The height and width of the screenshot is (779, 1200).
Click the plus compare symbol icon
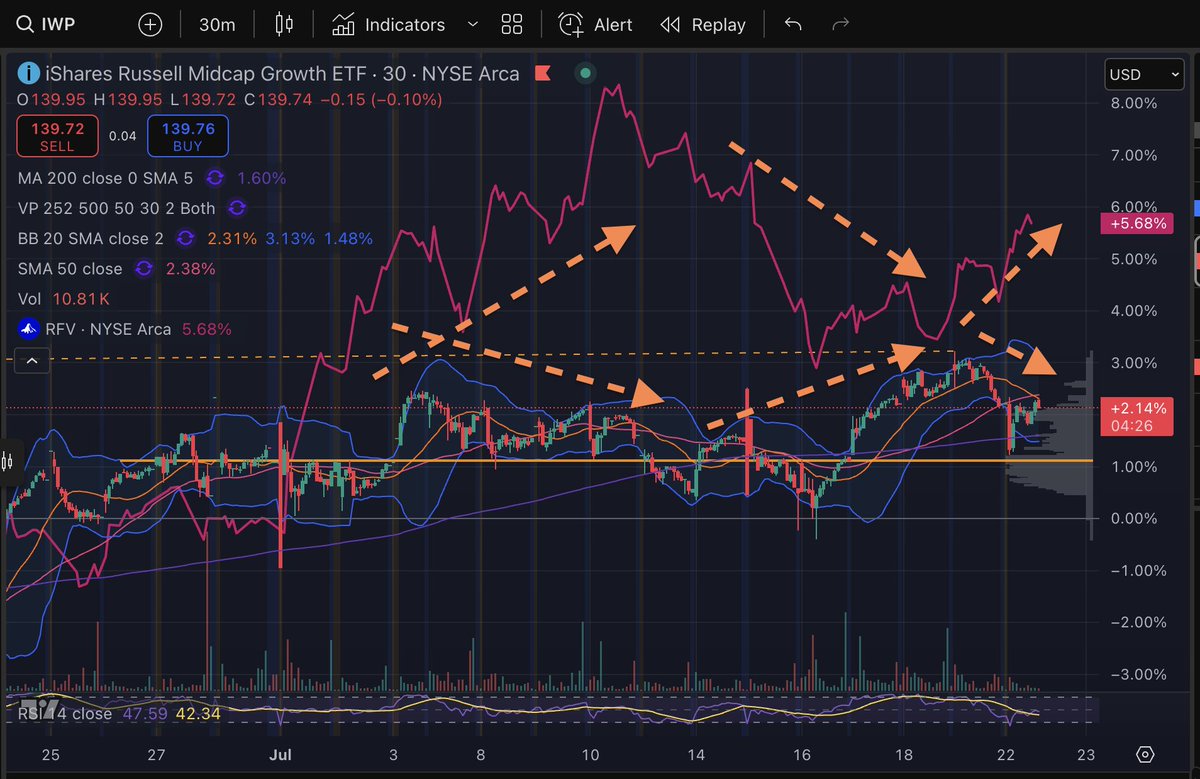[x=150, y=24]
